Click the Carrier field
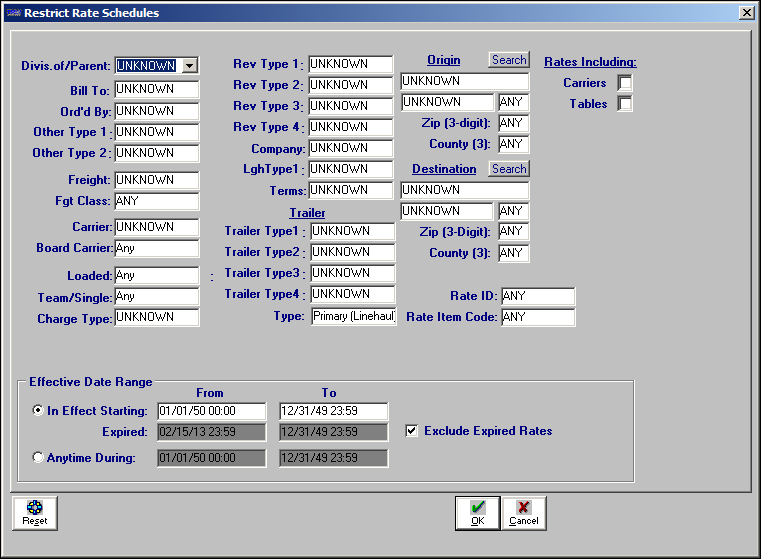 (157, 227)
